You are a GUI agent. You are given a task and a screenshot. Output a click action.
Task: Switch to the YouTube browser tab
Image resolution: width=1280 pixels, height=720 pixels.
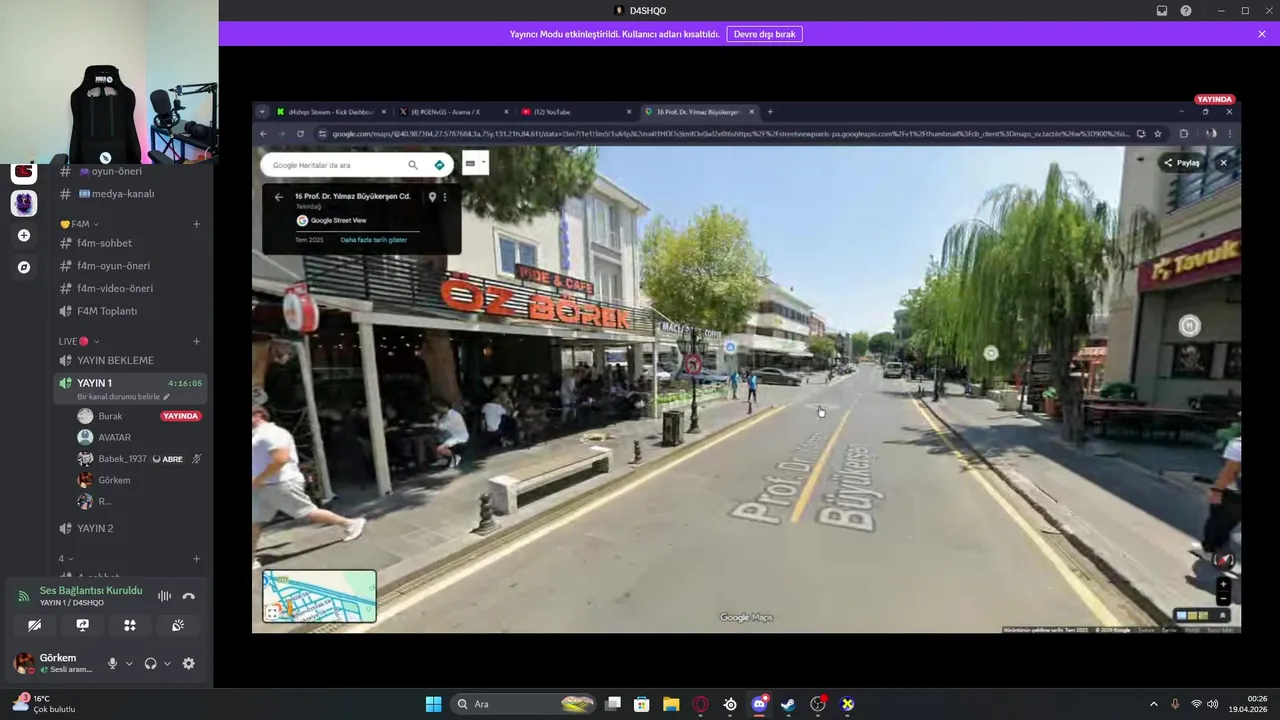575,112
